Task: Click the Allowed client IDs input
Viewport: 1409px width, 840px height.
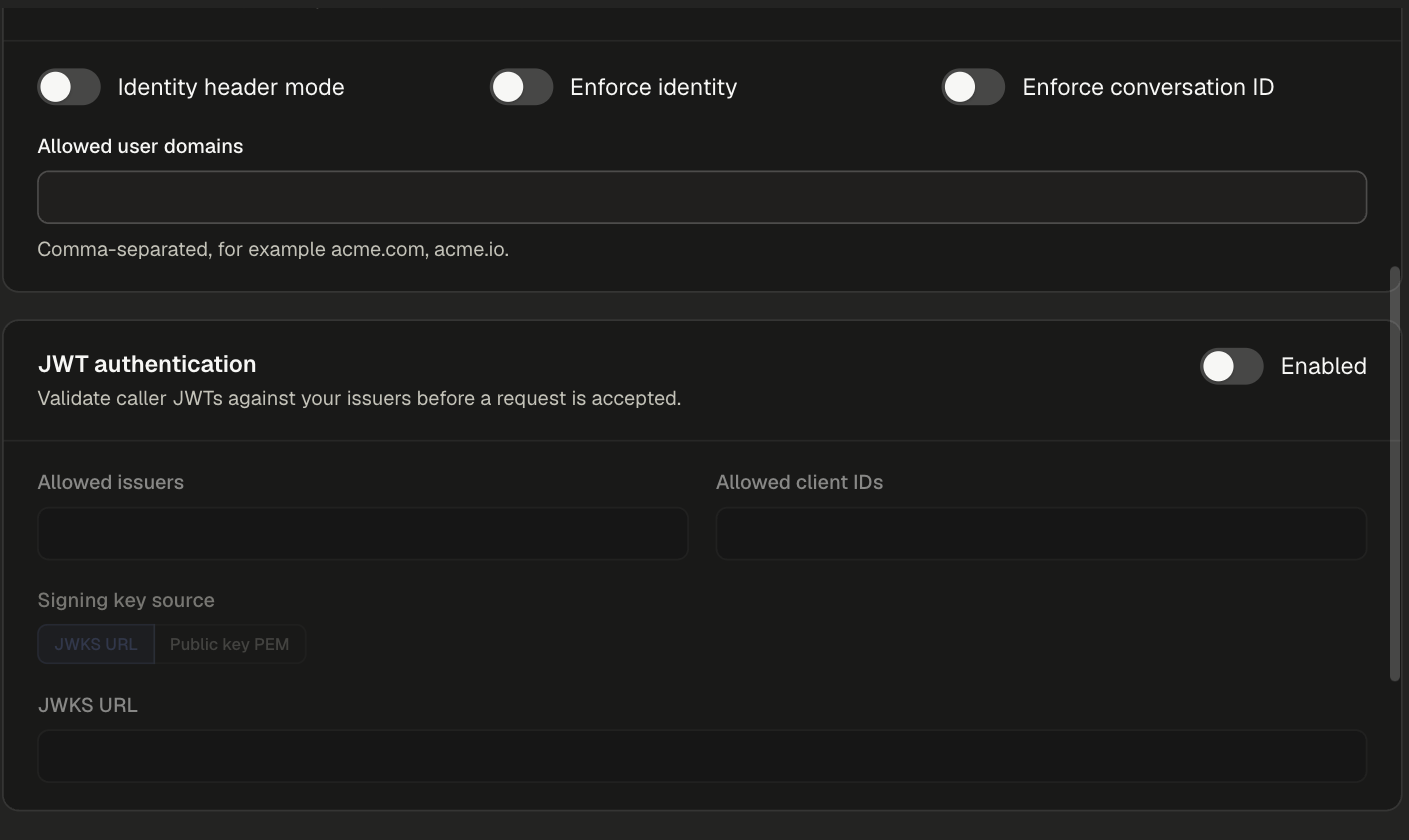Action: (x=1041, y=533)
